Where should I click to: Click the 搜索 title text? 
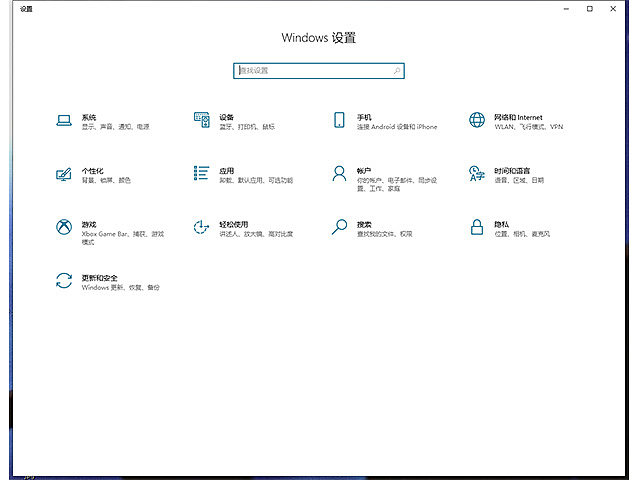364,224
